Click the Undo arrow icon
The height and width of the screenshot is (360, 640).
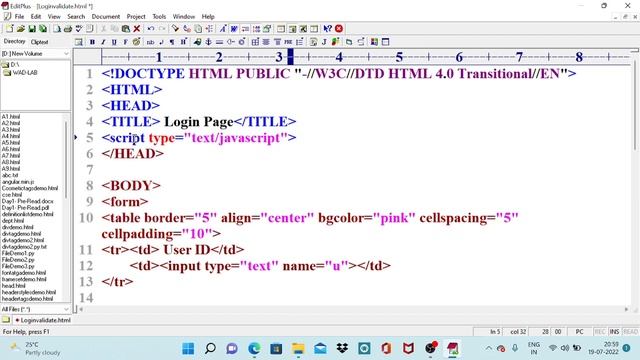pos(151,29)
